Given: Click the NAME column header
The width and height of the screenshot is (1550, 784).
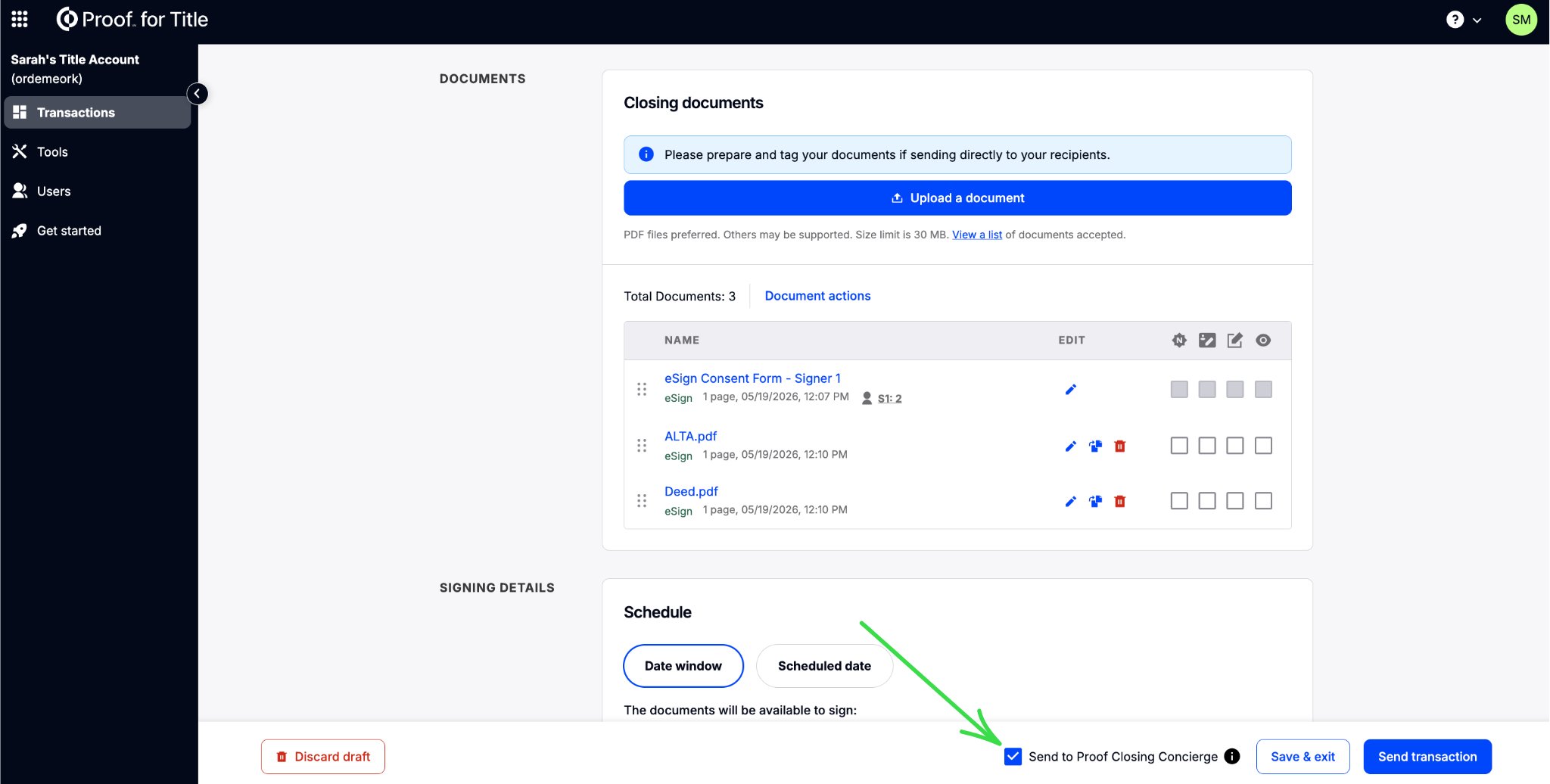Looking at the screenshot, I should click(682, 341).
